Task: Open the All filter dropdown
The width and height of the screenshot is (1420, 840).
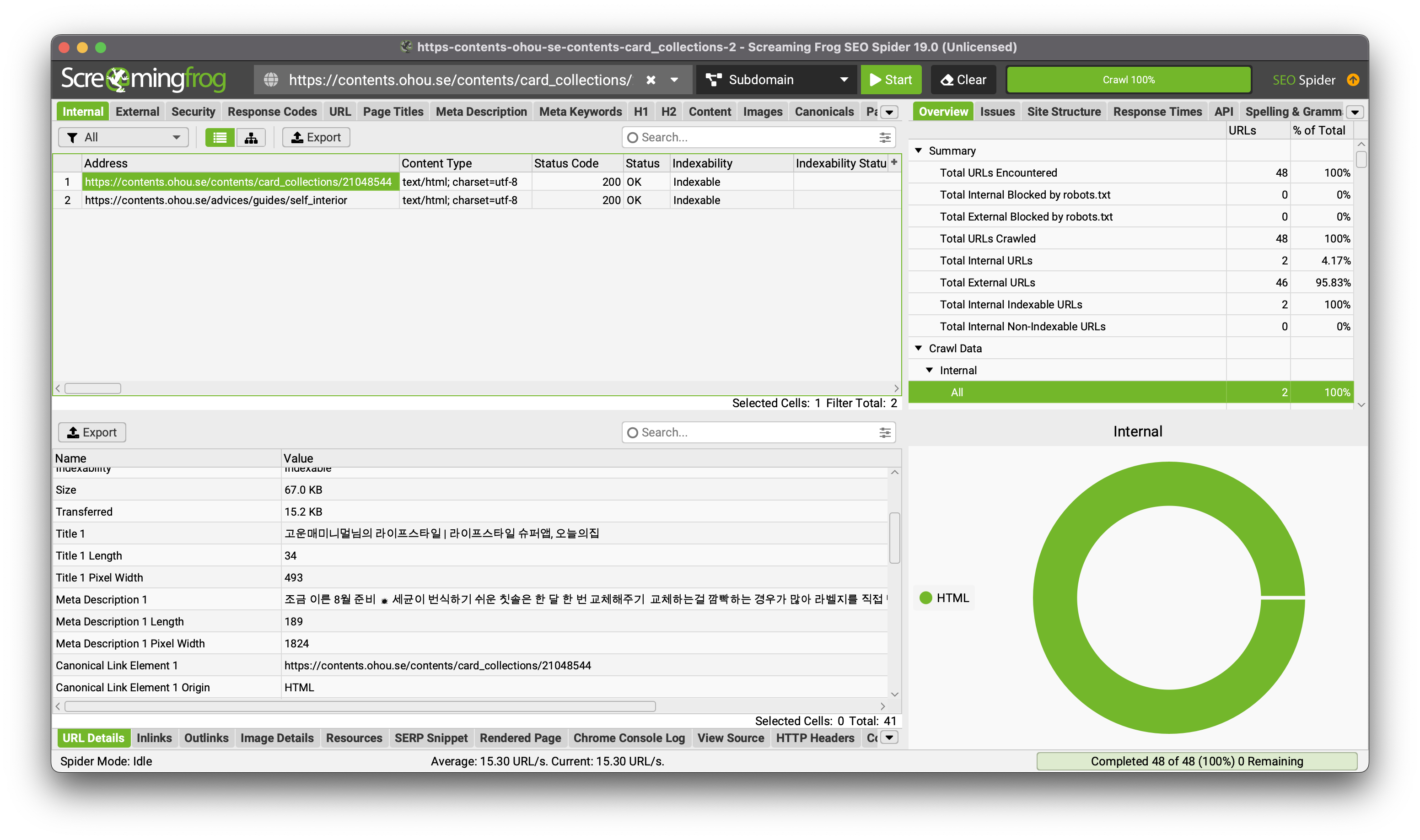Action: click(124, 138)
